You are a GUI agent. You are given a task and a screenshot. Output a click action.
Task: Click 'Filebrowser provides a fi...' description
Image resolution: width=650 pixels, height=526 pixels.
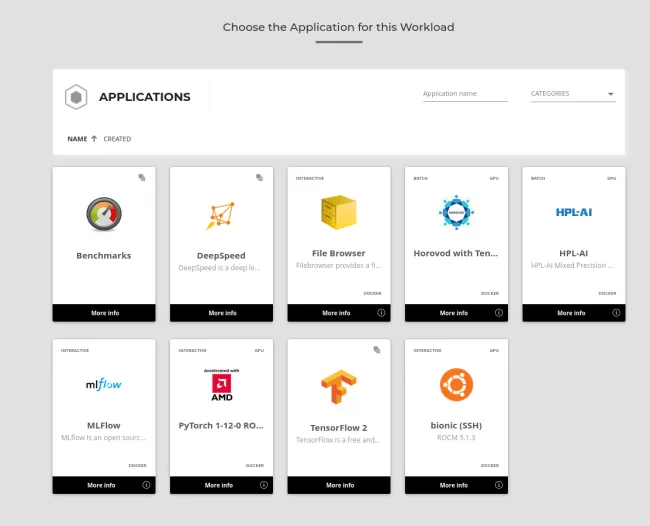pos(338,265)
